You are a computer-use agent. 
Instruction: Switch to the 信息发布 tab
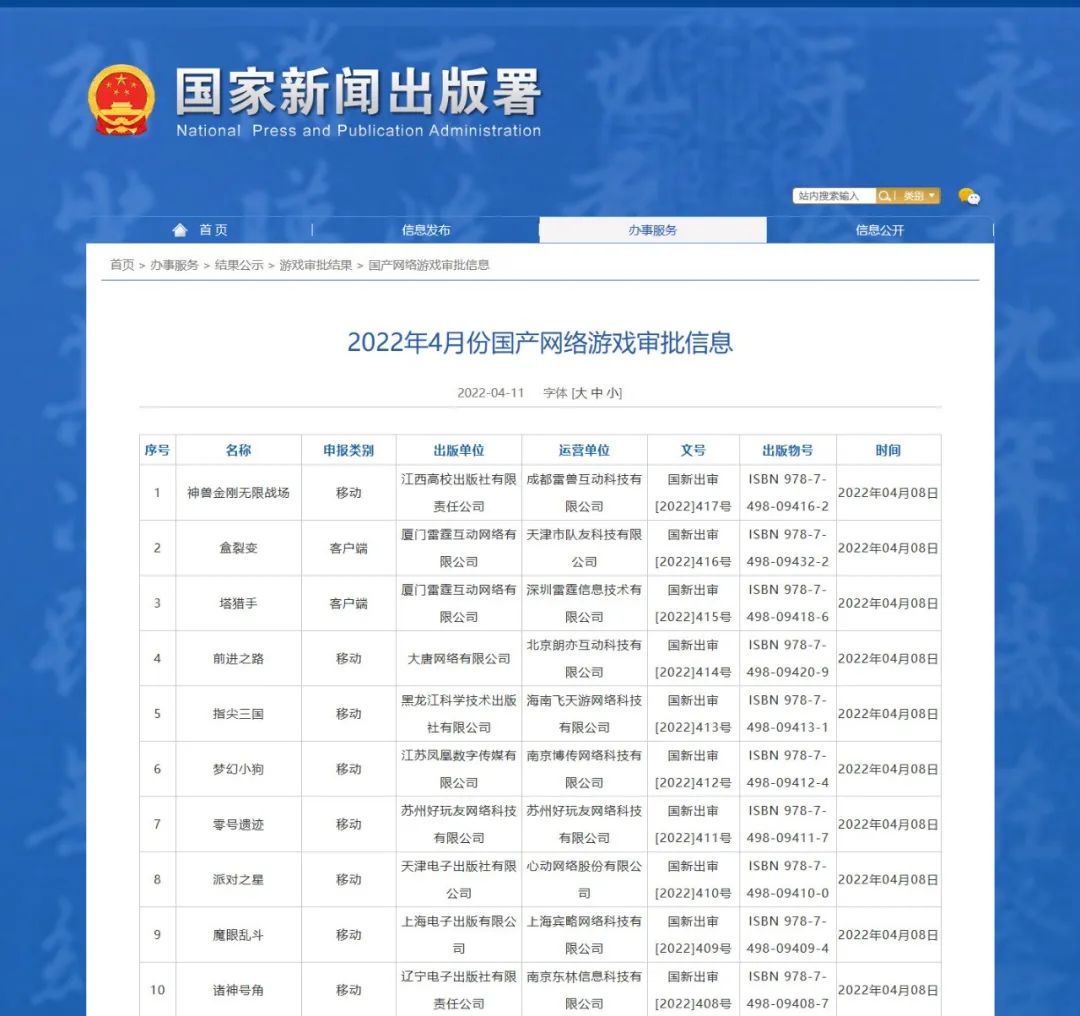424,229
